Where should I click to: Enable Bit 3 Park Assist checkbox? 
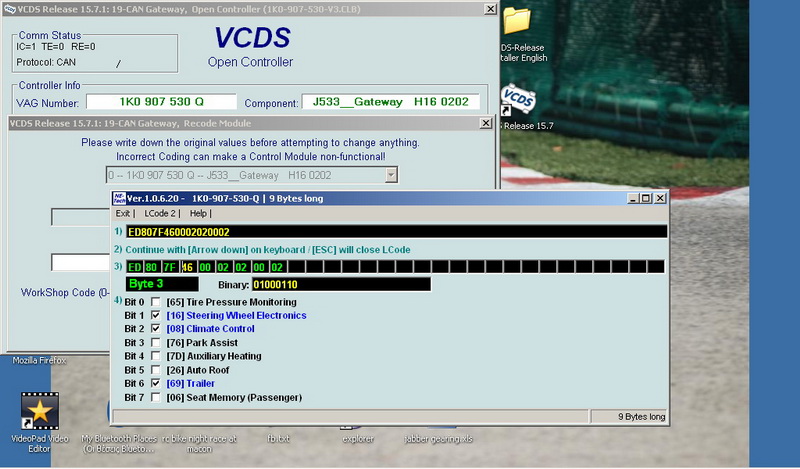(x=156, y=342)
